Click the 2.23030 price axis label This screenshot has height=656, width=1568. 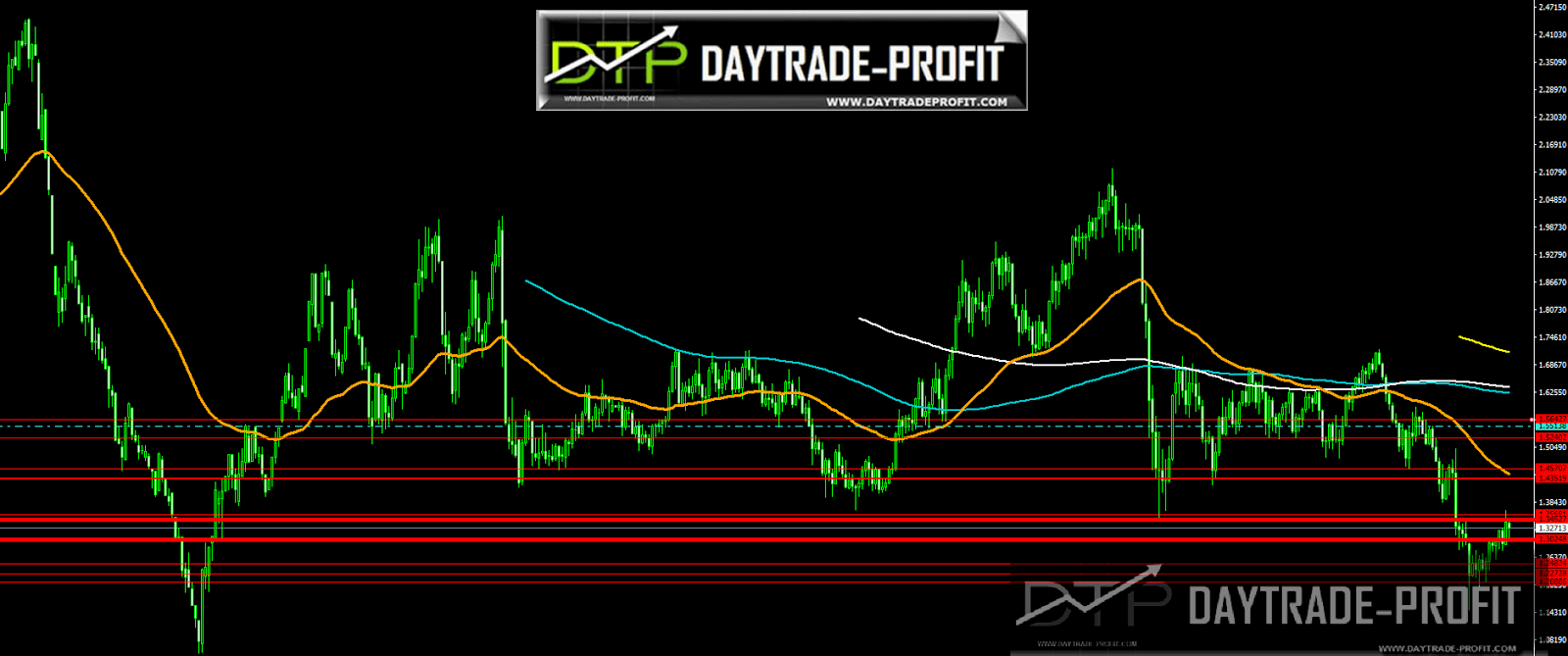point(1551,117)
